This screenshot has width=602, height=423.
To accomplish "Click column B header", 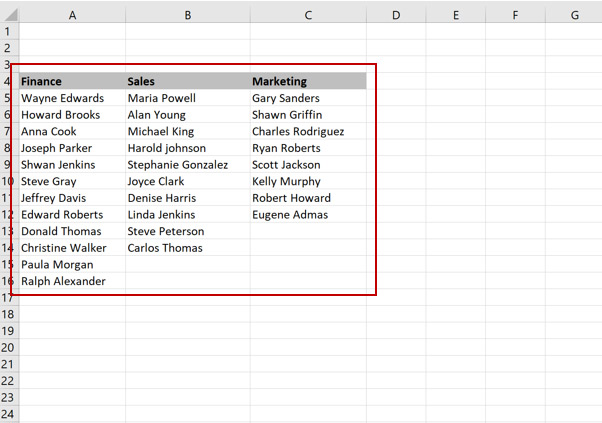I will [x=188, y=15].
